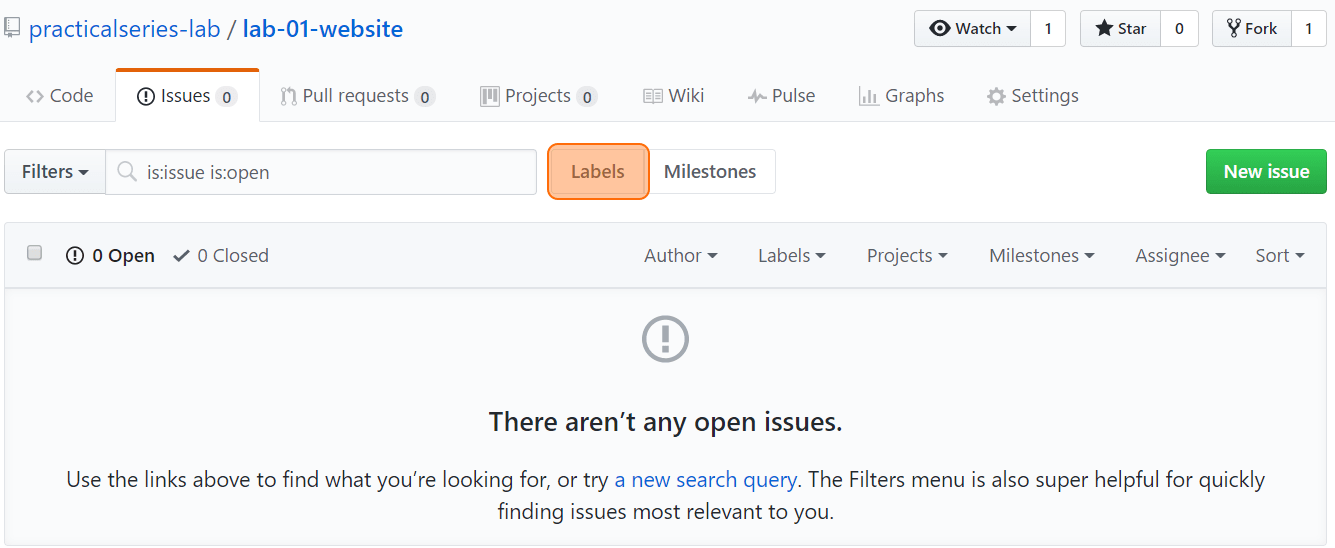Show the 0 Open issues
This screenshot has width=1335, height=548.
point(110,256)
